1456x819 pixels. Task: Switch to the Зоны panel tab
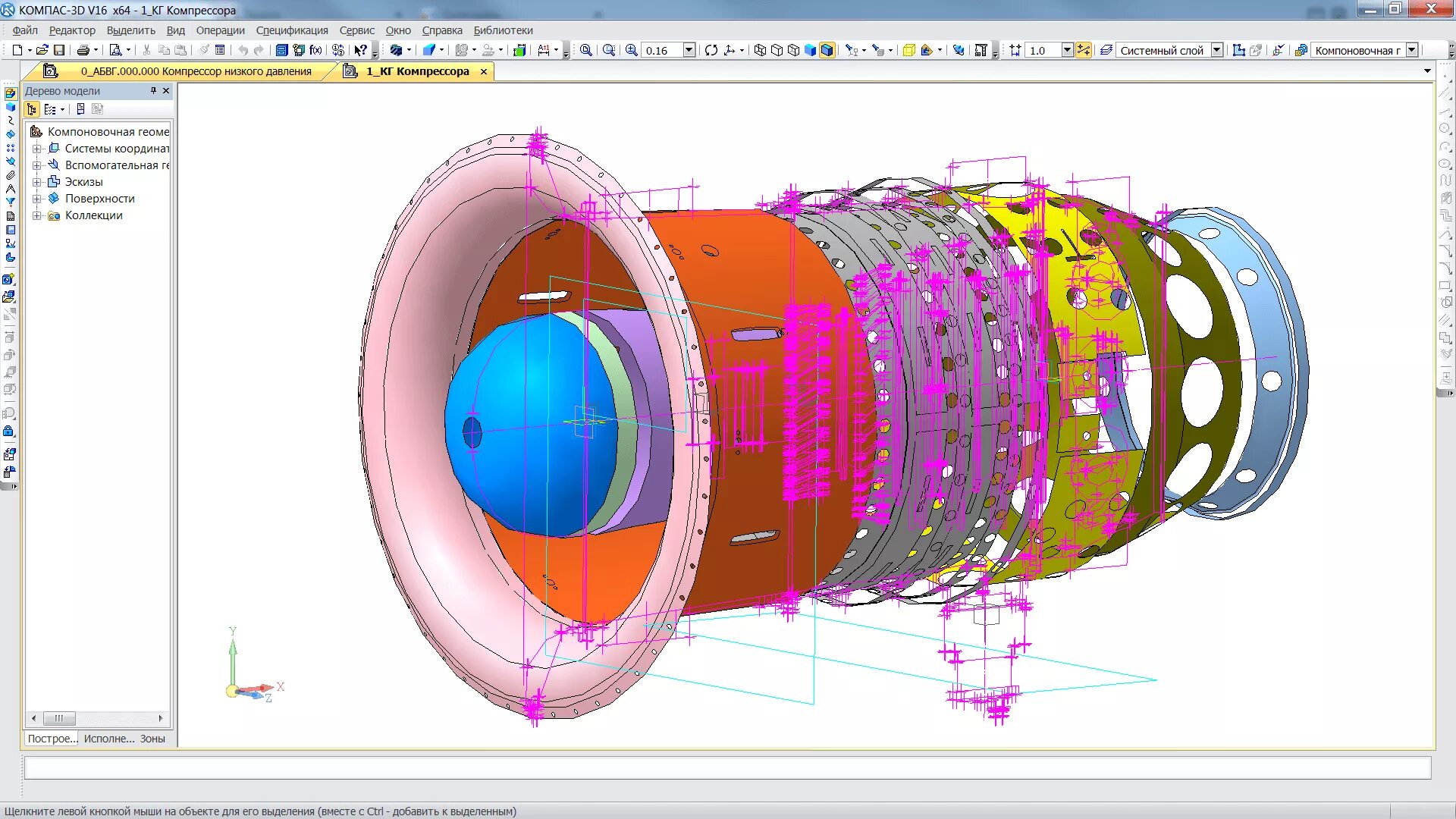point(152,739)
